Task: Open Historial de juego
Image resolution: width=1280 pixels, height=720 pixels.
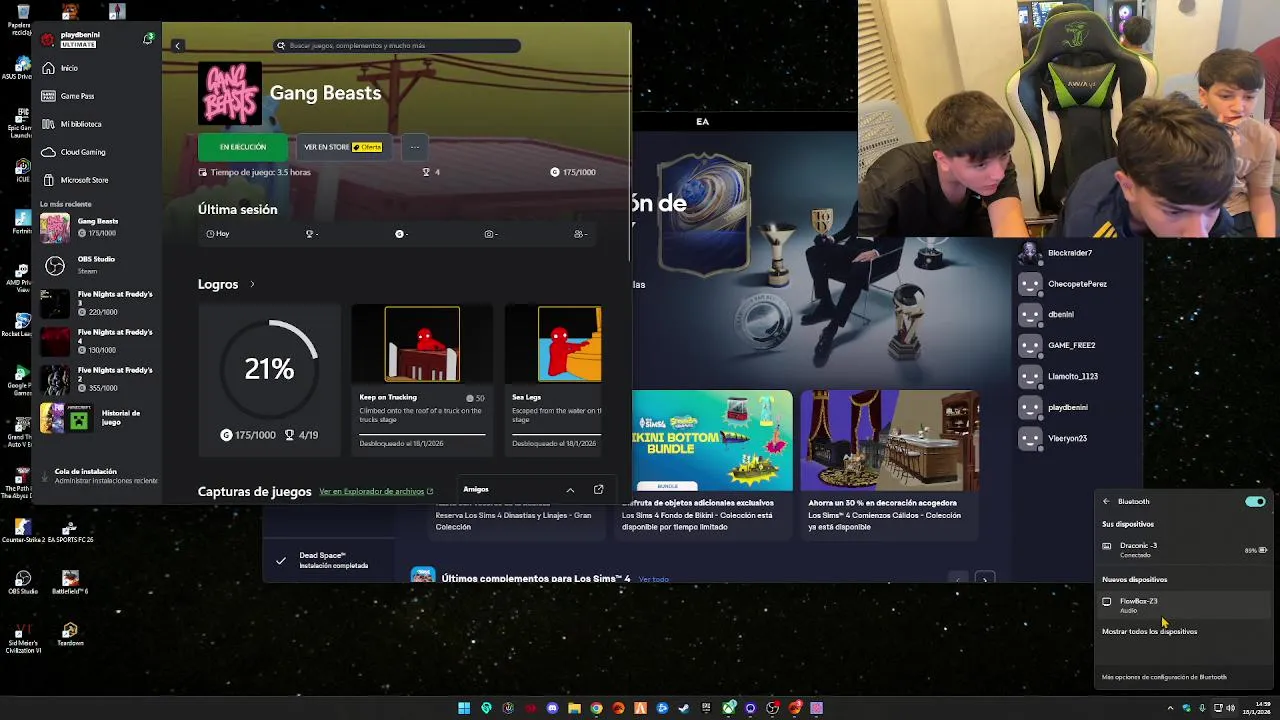Action: 98,417
